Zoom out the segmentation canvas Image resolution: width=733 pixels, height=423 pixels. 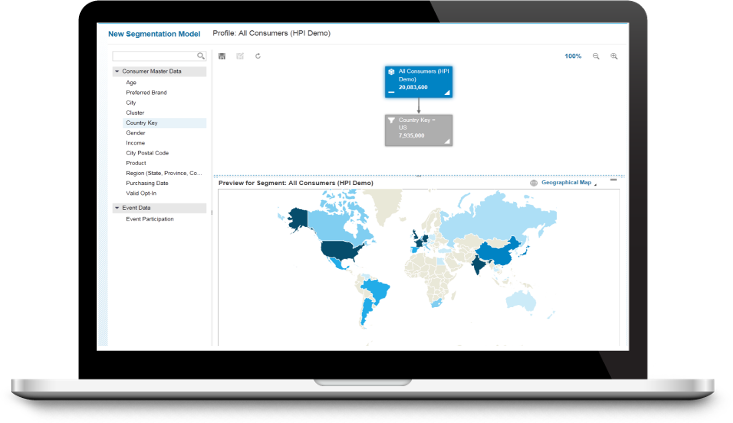tap(596, 56)
